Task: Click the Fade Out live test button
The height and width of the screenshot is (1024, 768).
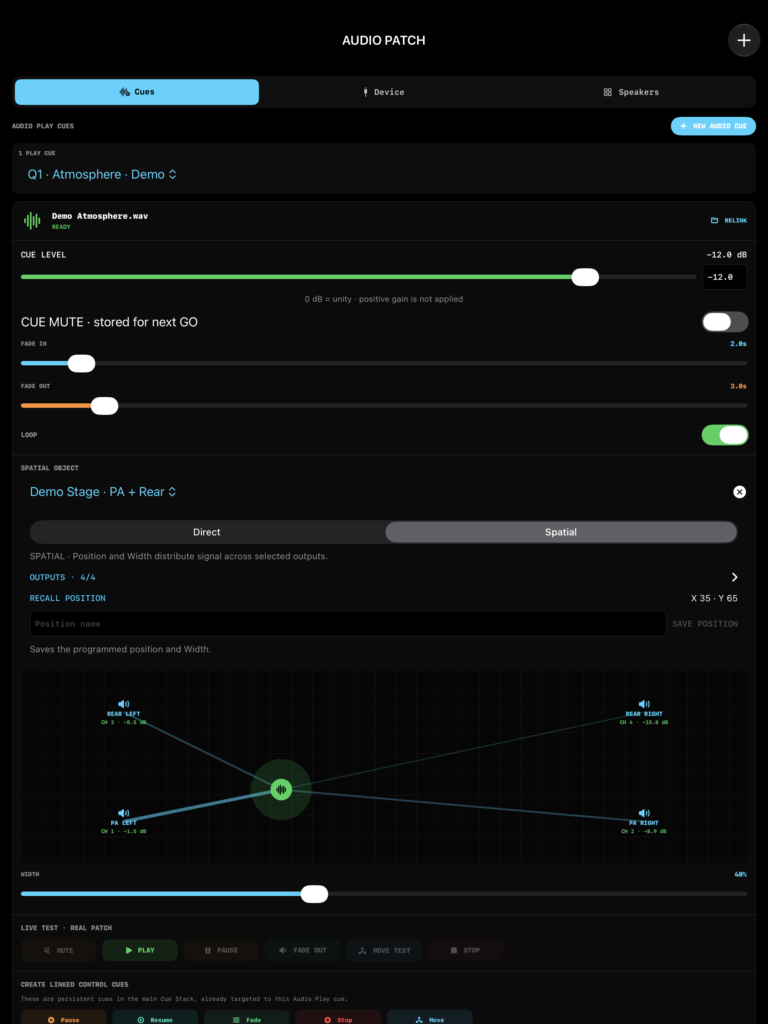Action: pyautogui.click(x=302, y=950)
